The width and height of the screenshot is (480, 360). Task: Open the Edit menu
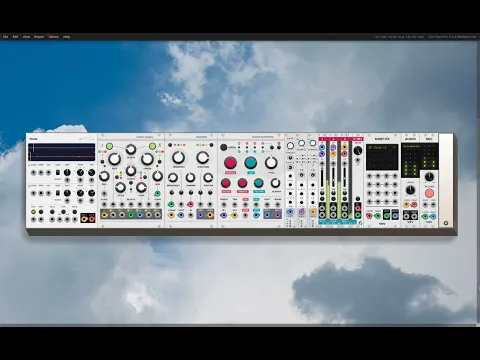pos(15,37)
